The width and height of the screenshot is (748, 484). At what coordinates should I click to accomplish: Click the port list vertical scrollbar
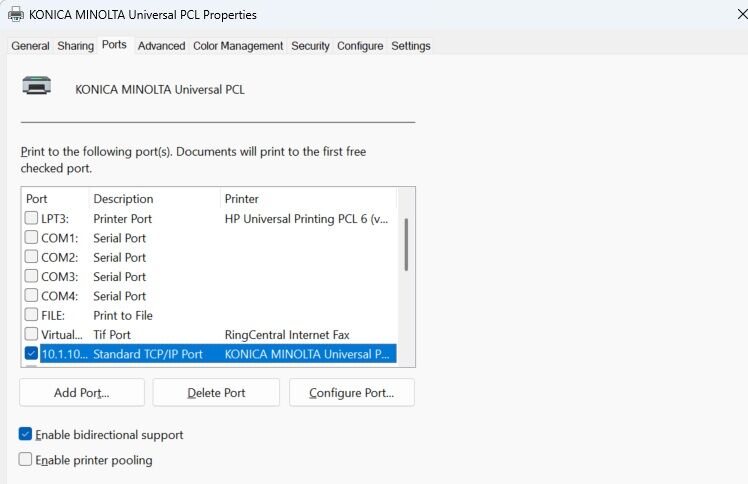[x=405, y=245]
